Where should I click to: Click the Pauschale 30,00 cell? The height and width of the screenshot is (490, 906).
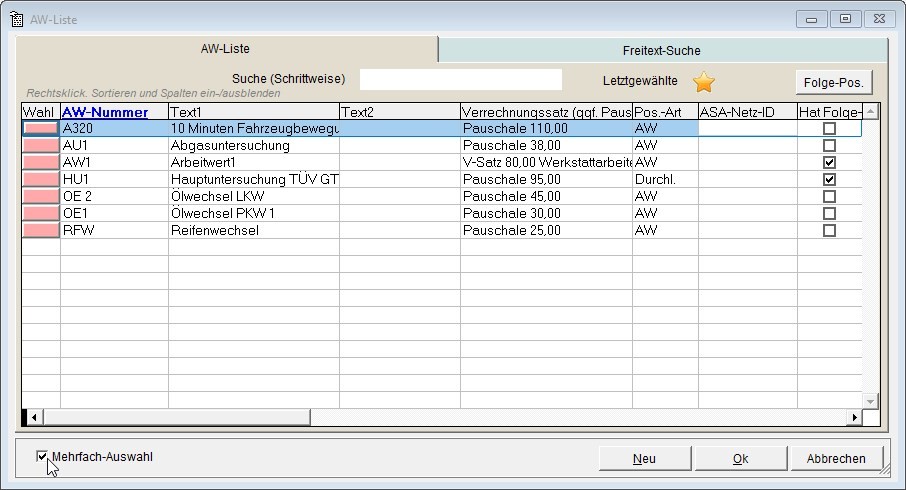point(547,213)
